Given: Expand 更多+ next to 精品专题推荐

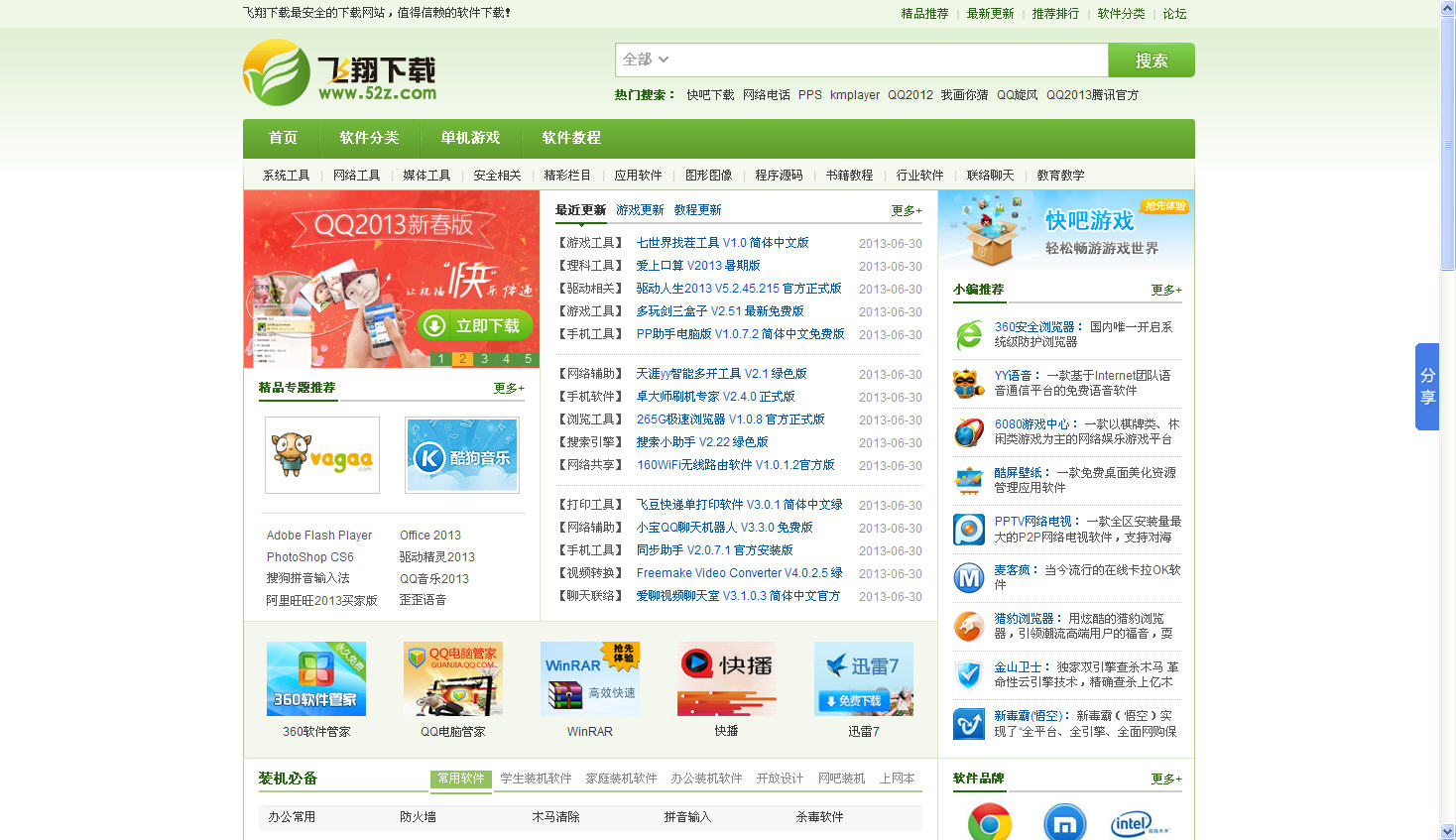Looking at the screenshot, I should coord(509,388).
